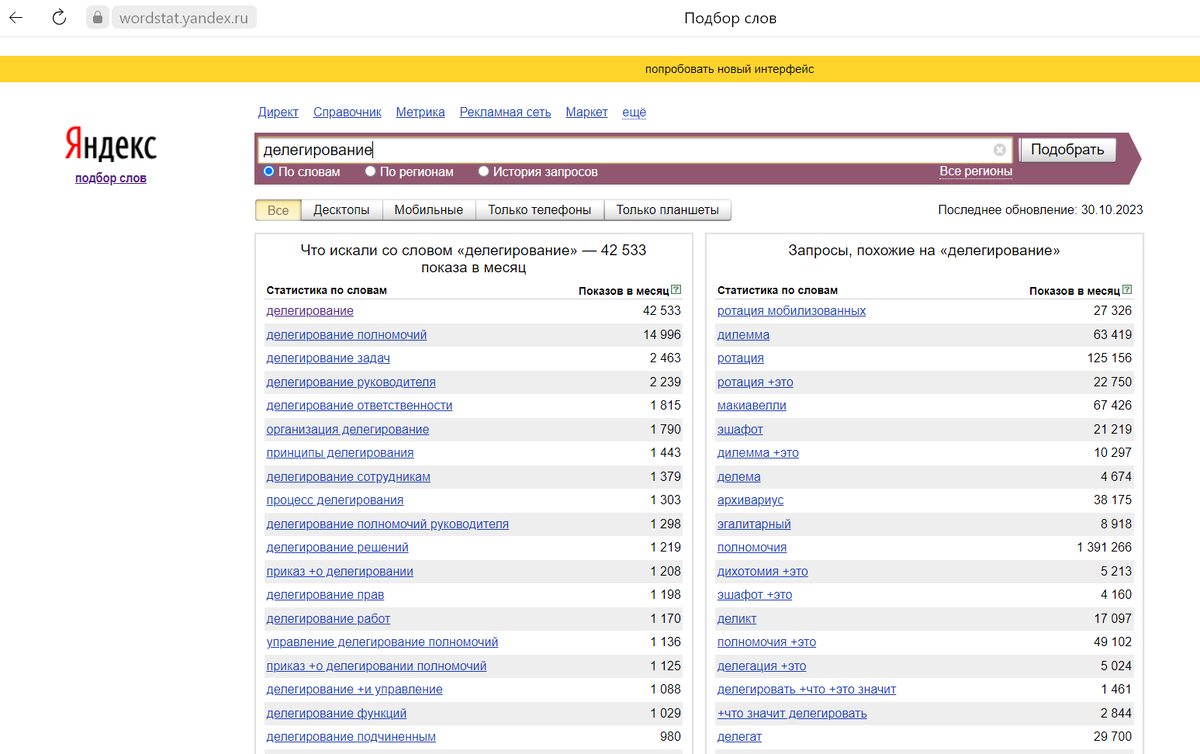Select the По регионам radio button
1200x754 pixels.
coord(371,172)
